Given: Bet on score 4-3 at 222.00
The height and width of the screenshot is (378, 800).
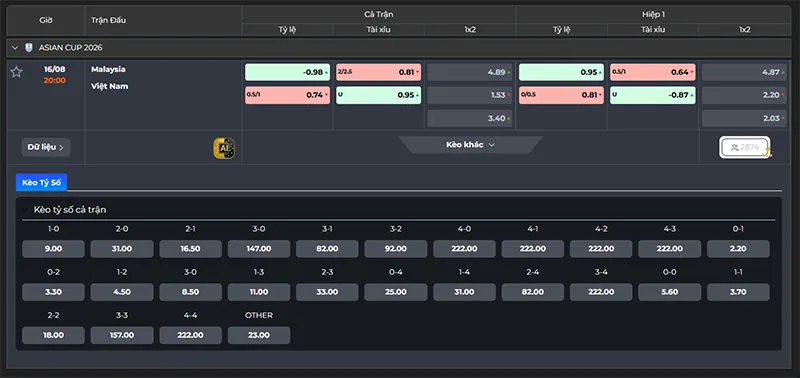Looking at the screenshot, I should [x=669, y=249].
